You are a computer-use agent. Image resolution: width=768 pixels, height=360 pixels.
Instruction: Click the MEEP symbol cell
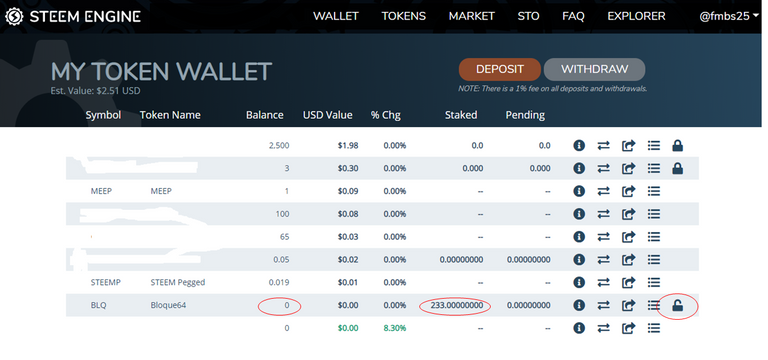(x=101, y=191)
